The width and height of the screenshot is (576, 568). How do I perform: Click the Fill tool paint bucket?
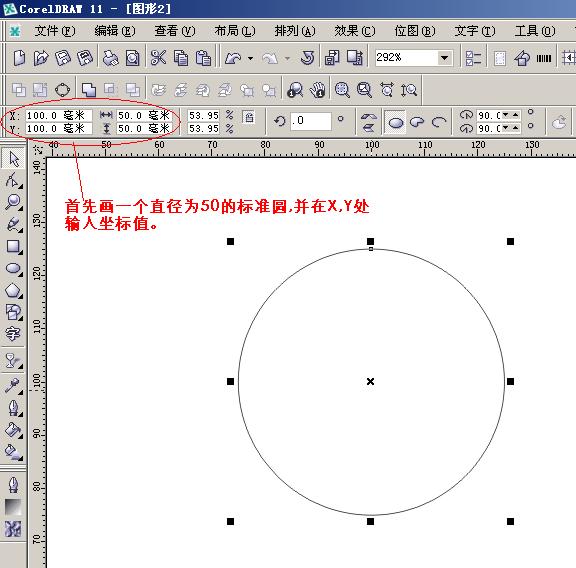pos(13,430)
